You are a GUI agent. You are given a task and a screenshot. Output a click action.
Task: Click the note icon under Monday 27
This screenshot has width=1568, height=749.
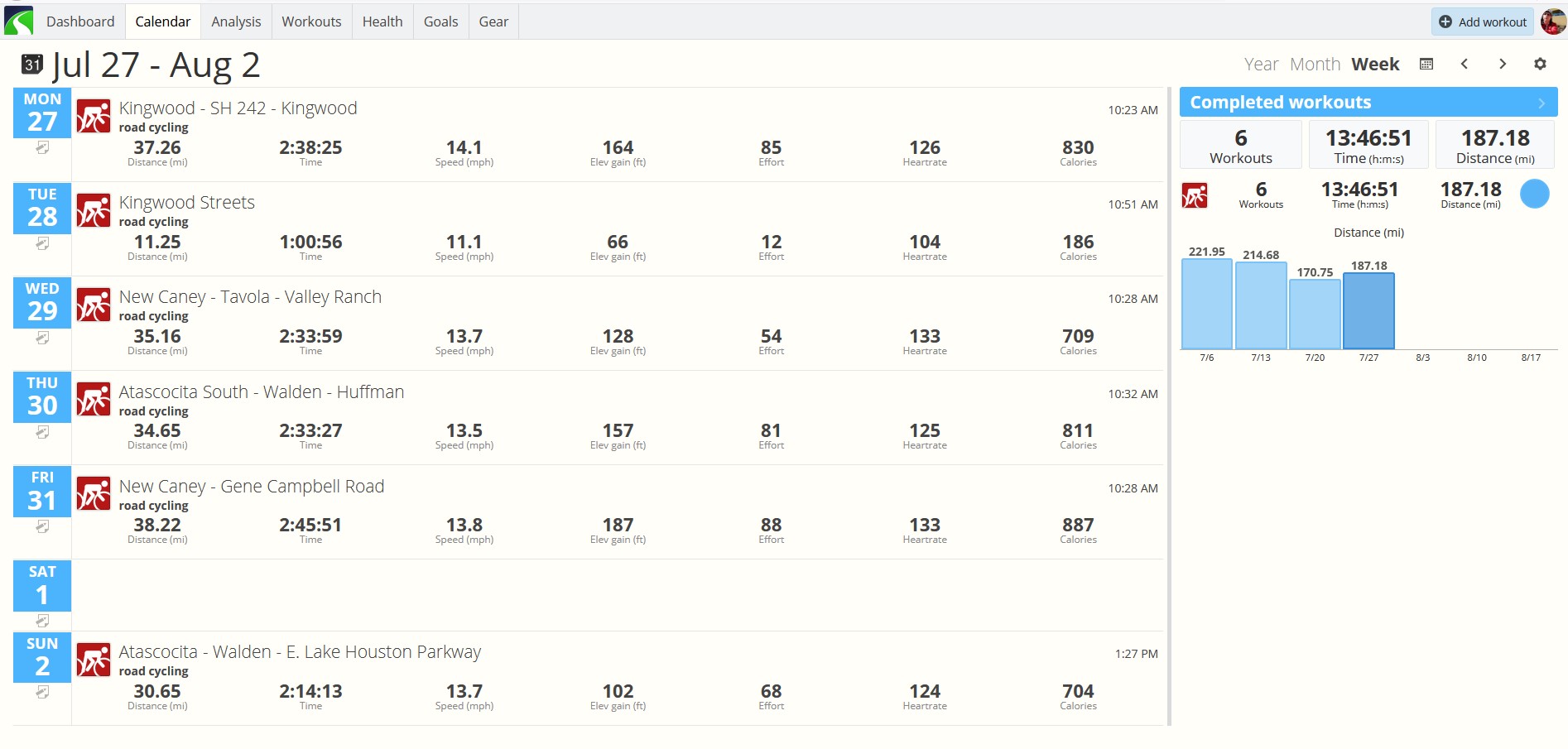click(42, 148)
